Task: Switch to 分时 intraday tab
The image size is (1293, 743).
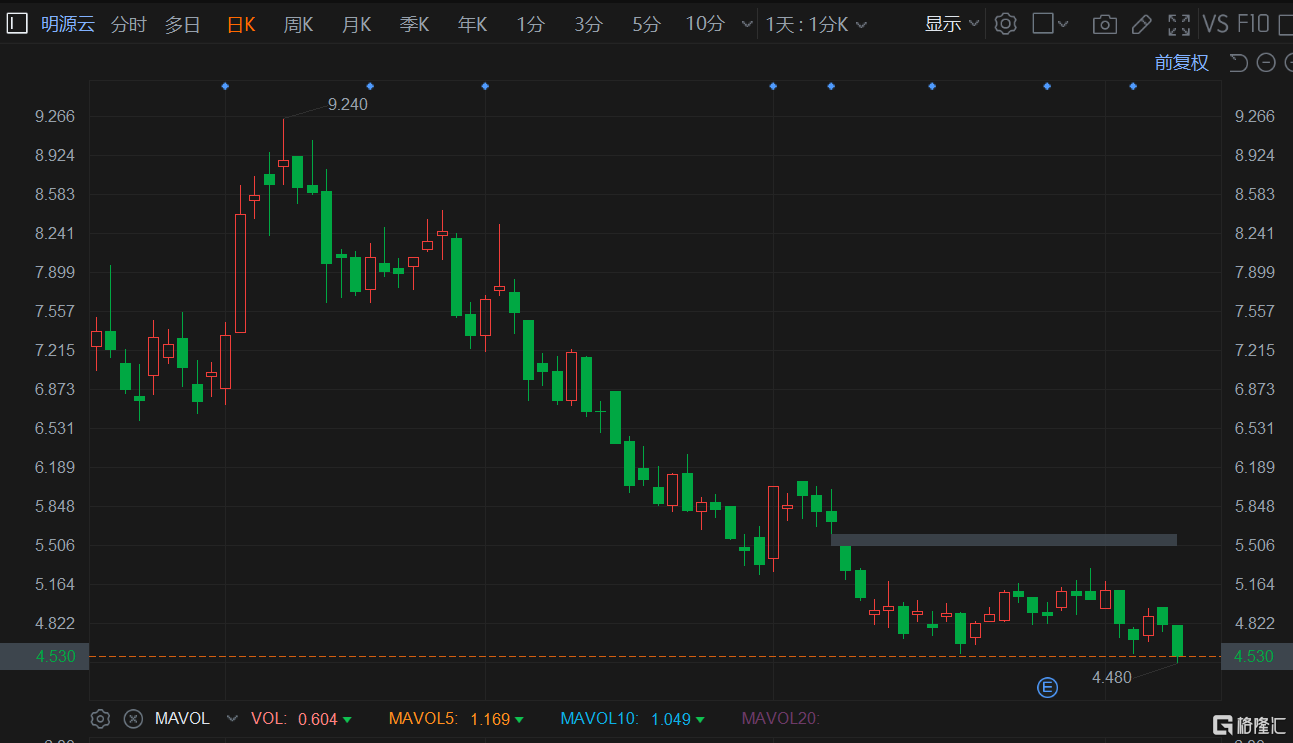Action: click(128, 24)
